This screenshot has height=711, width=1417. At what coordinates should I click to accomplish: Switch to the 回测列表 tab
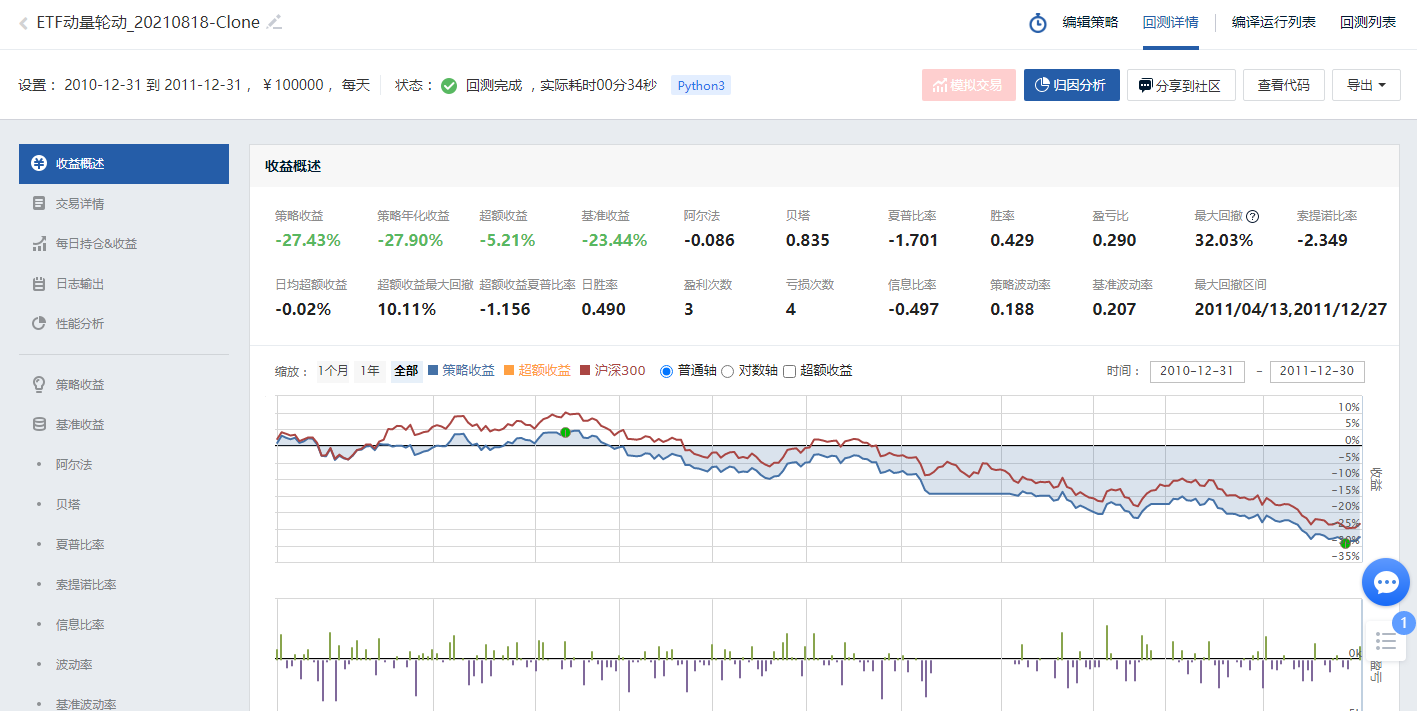pyautogui.click(x=1368, y=22)
